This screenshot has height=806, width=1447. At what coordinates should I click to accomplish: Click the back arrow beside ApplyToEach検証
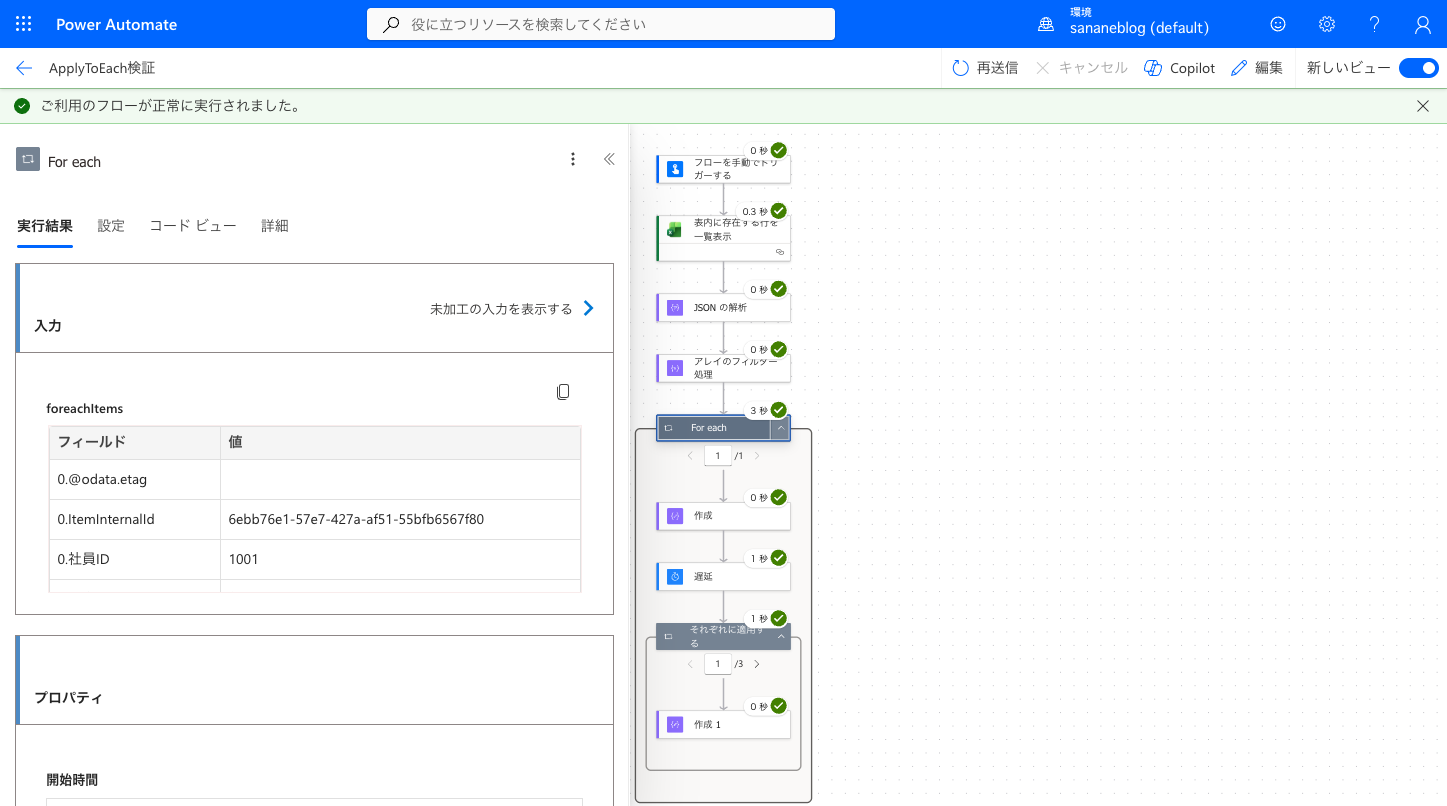tap(24, 68)
